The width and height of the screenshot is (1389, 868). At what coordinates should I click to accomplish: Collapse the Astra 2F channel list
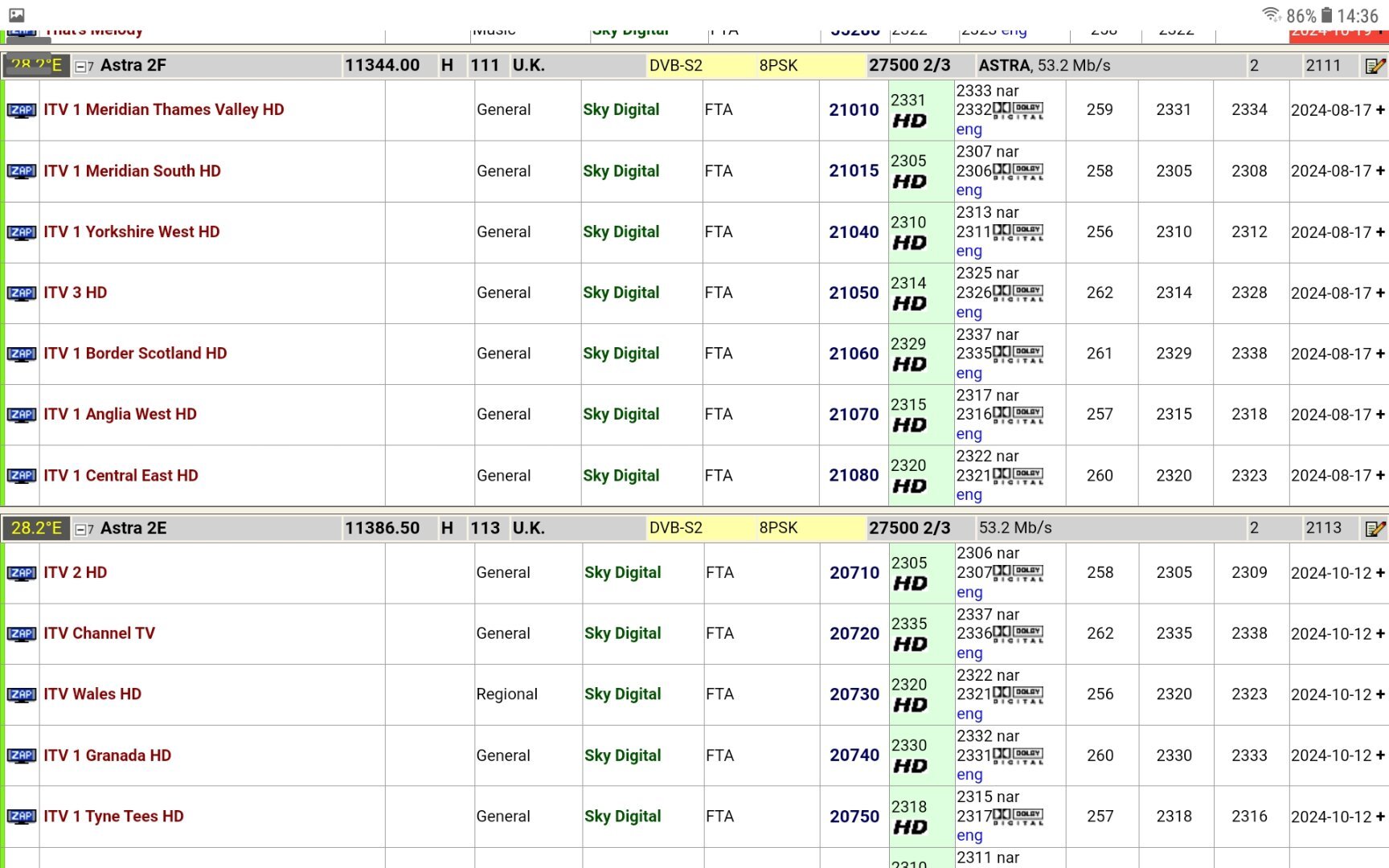coord(80,67)
